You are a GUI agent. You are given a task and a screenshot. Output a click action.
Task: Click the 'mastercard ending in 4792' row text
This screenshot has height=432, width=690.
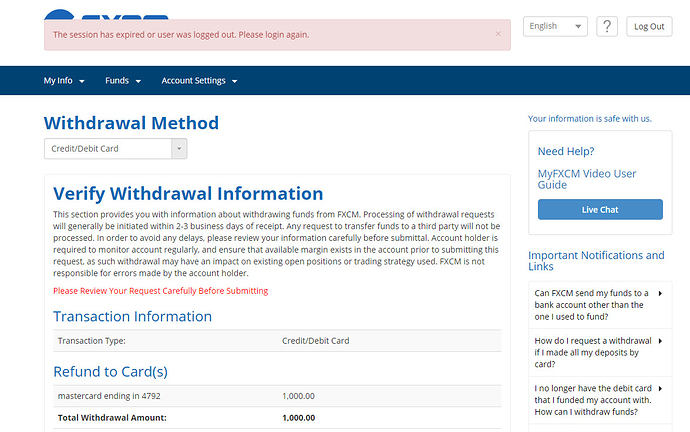(109, 396)
